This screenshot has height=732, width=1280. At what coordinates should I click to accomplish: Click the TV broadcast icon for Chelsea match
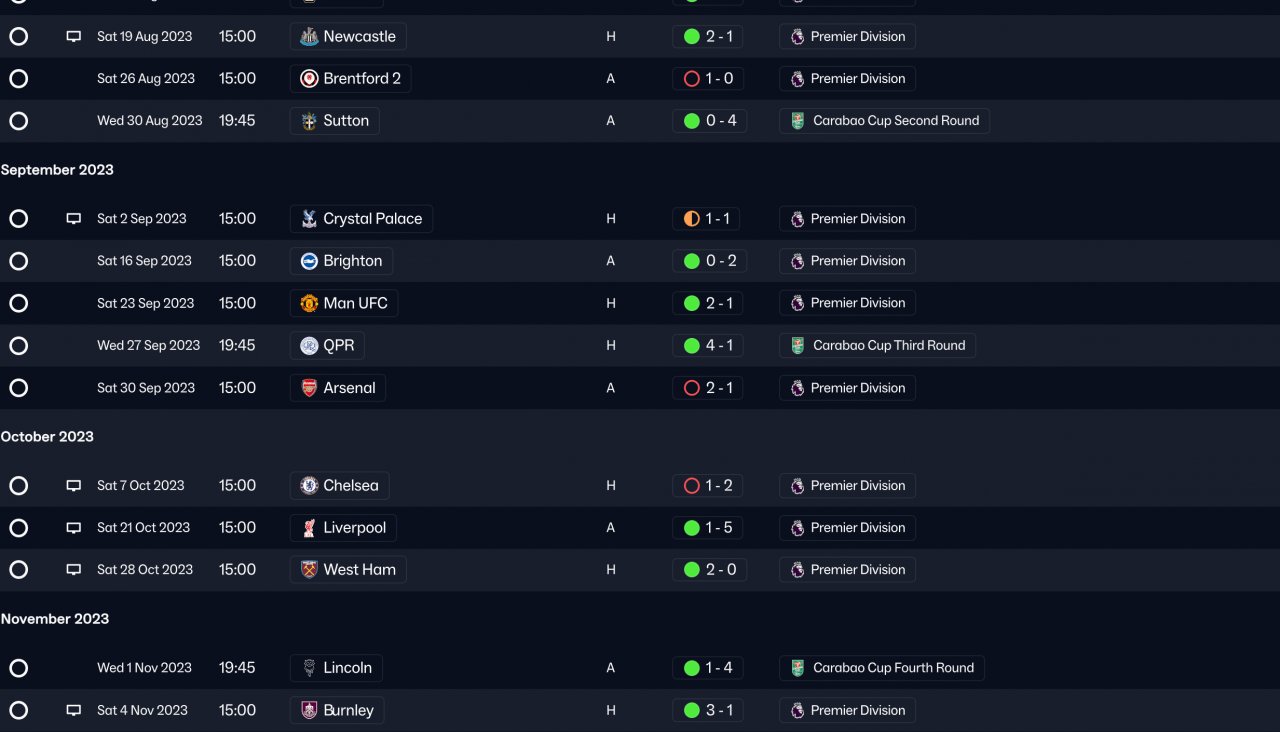73,486
